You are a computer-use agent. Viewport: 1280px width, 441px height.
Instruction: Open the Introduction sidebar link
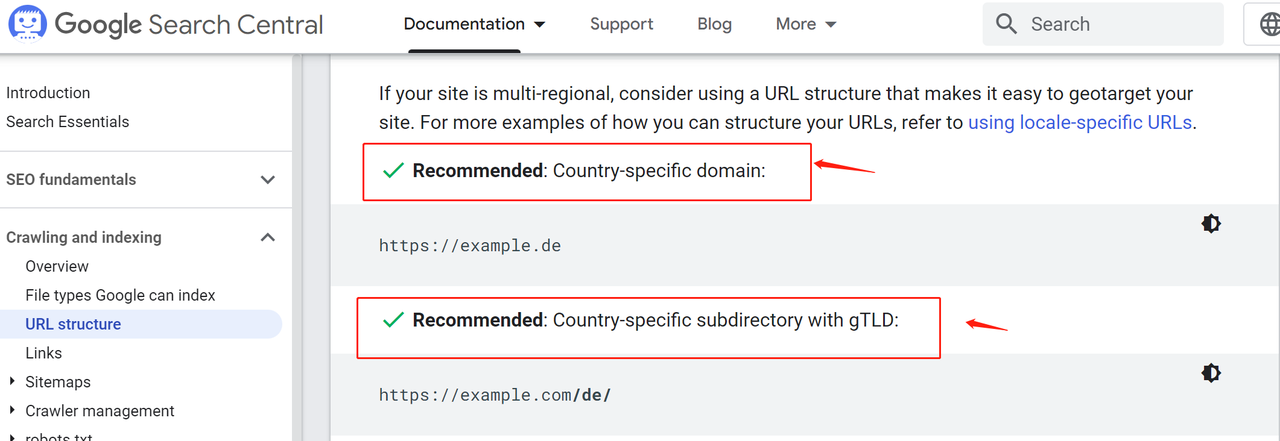48,93
